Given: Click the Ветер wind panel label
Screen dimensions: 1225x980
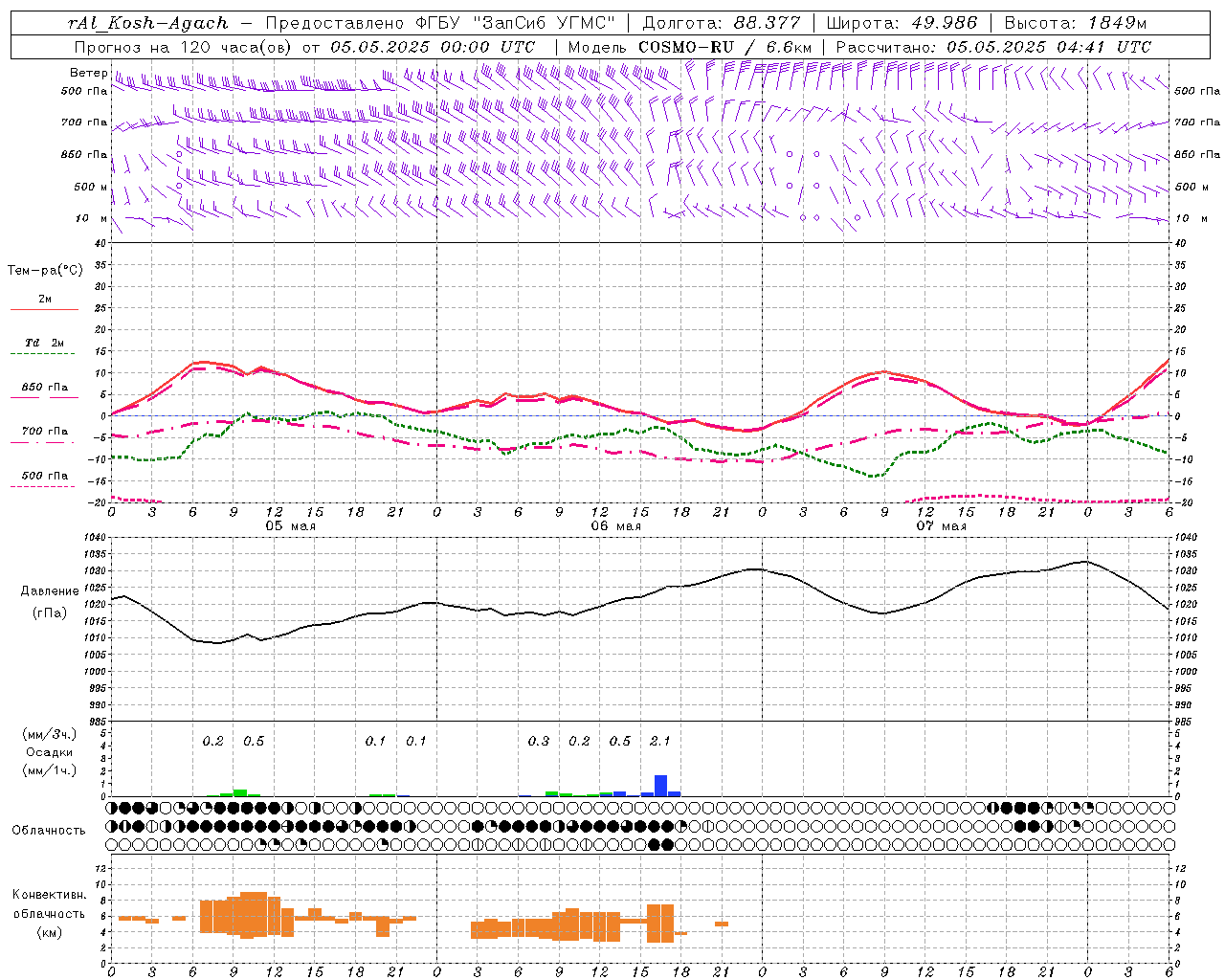Looking at the screenshot, I should pos(89,73).
